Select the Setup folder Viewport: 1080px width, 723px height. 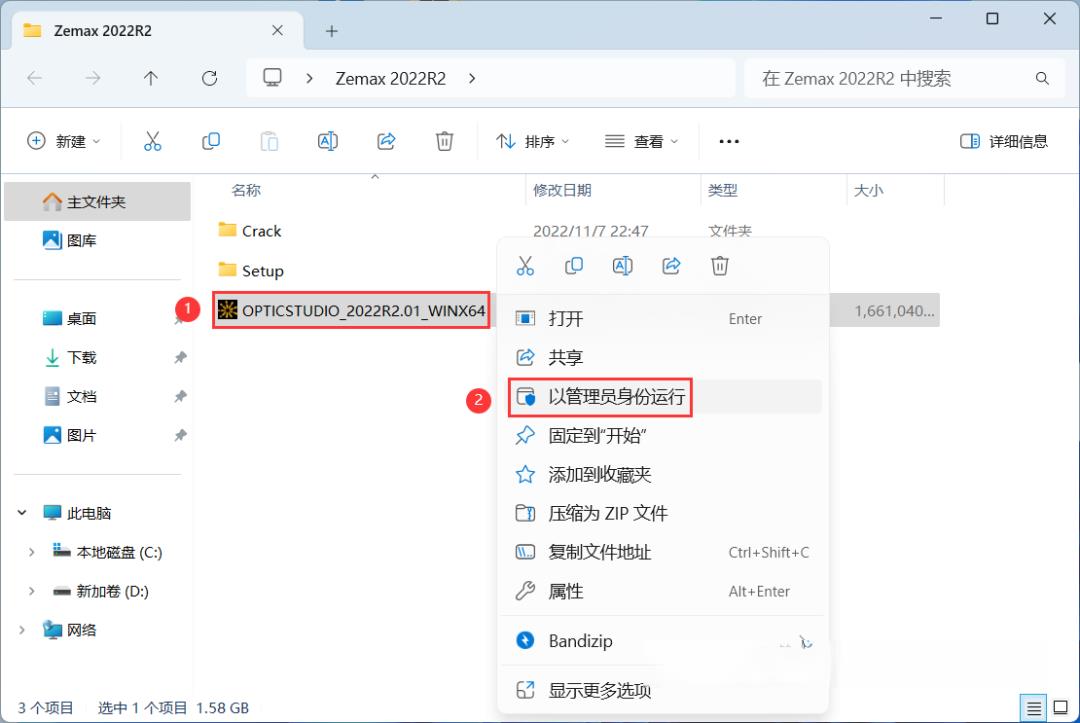tap(251, 270)
